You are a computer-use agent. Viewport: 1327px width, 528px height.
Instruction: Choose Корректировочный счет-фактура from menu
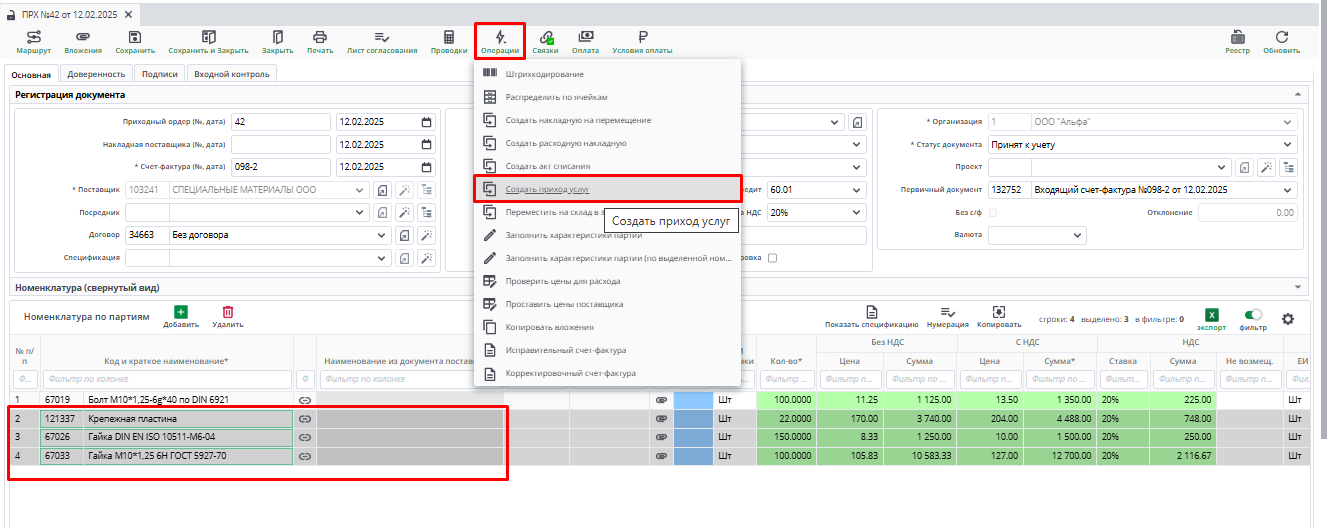pyautogui.click(x=570, y=374)
